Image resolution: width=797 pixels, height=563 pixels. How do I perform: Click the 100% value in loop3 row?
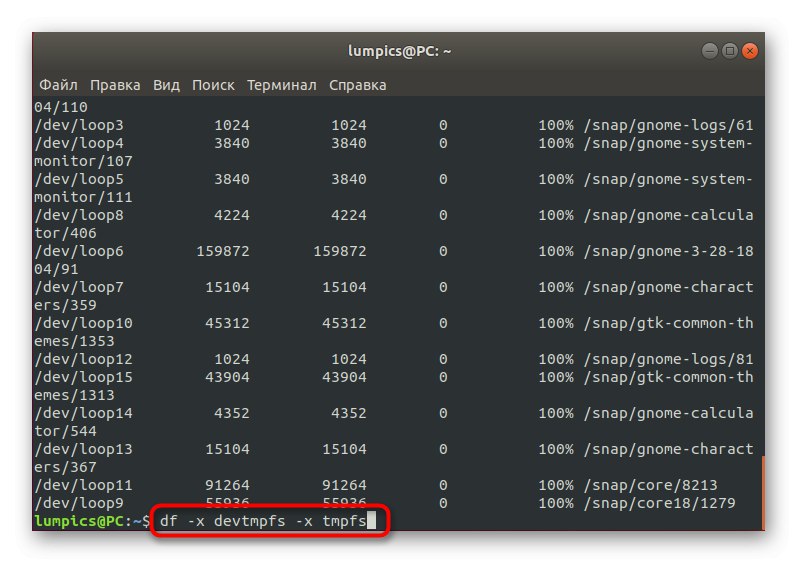(556, 126)
